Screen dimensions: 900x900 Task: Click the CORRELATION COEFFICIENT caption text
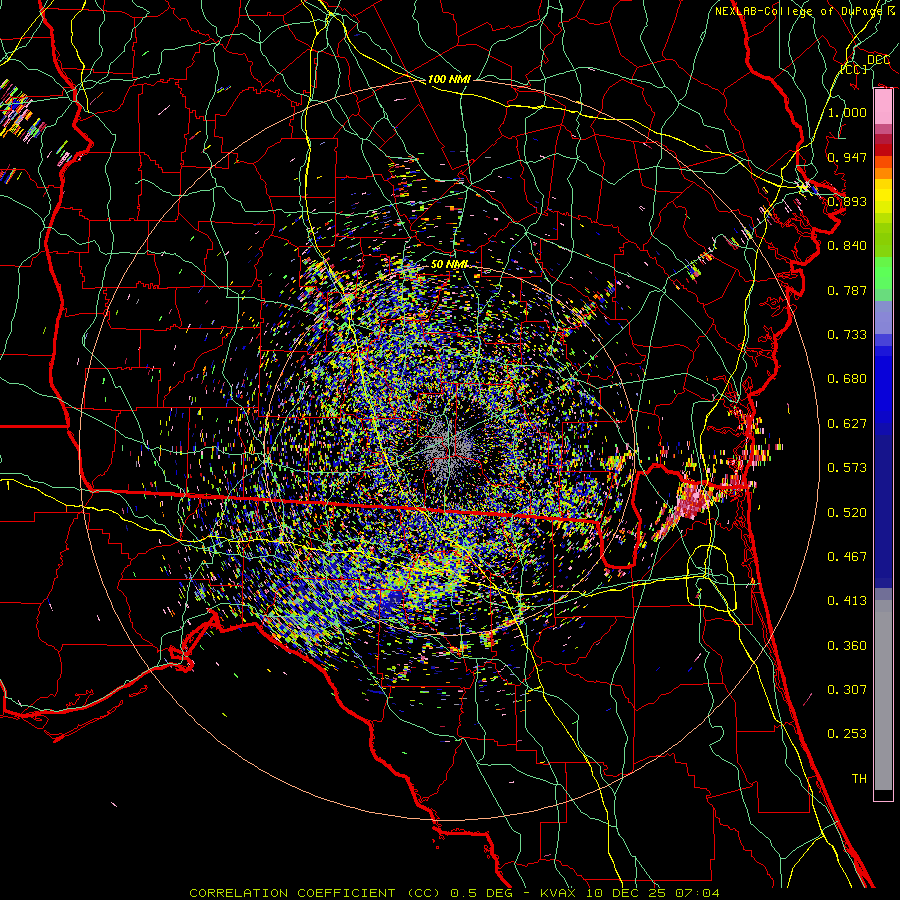tap(292, 893)
